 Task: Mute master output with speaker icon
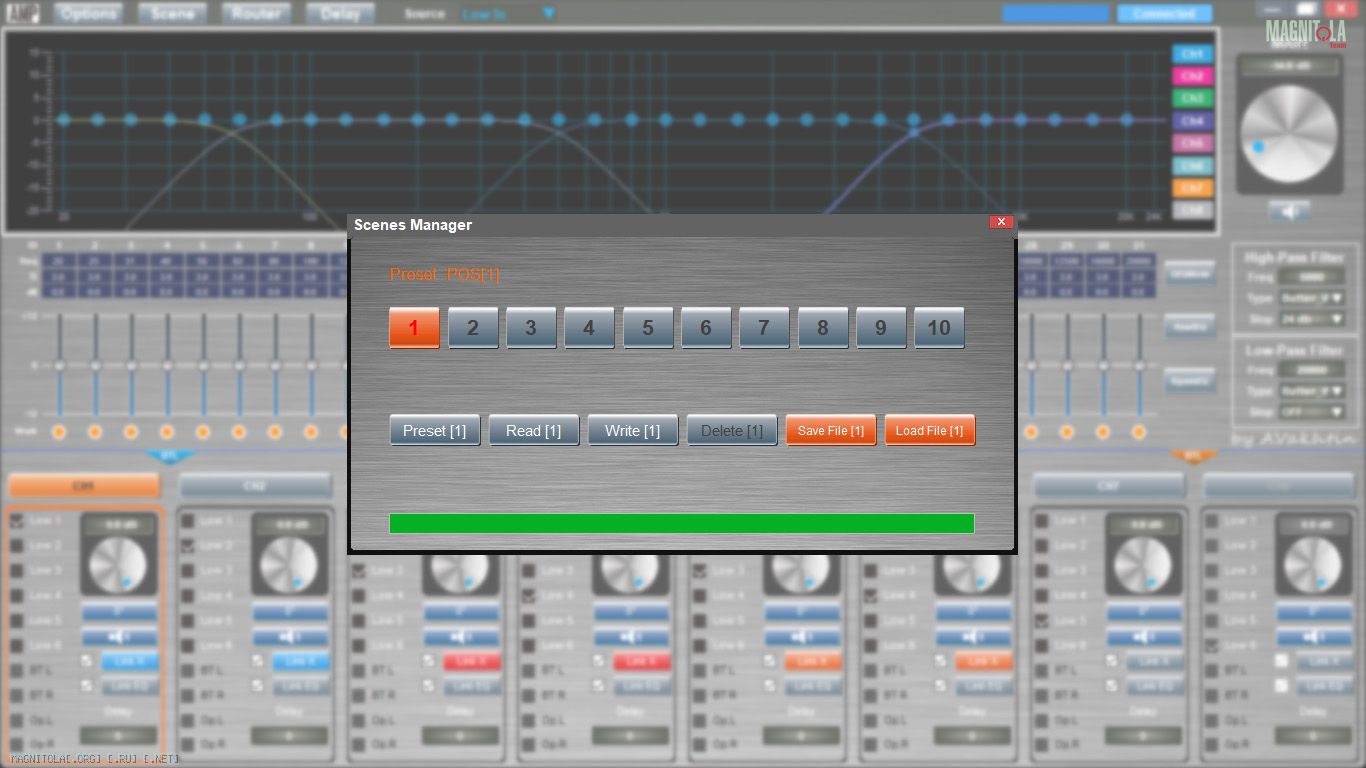tap(1289, 211)
